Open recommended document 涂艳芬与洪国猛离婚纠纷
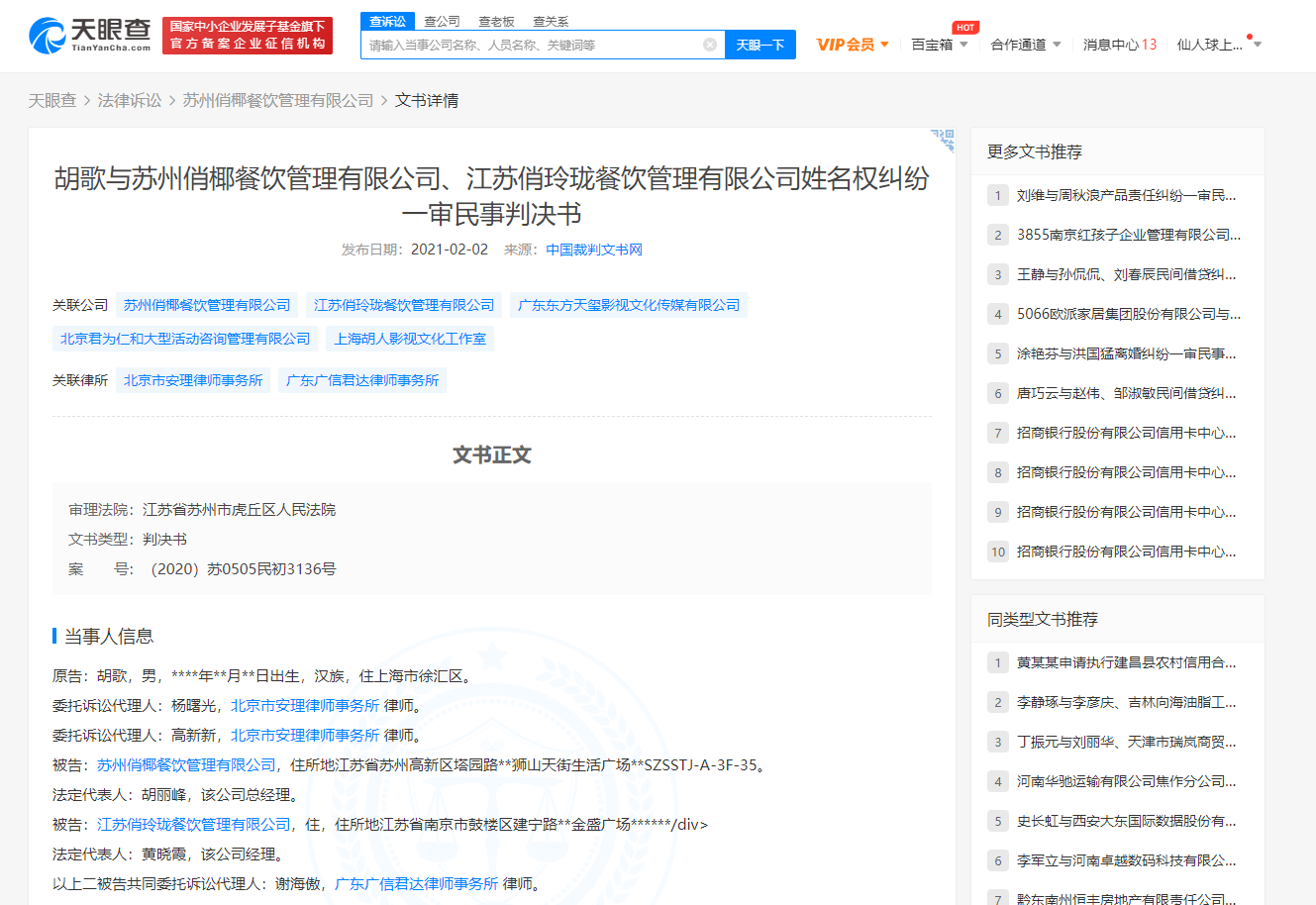 click(x=1127, y=353)
